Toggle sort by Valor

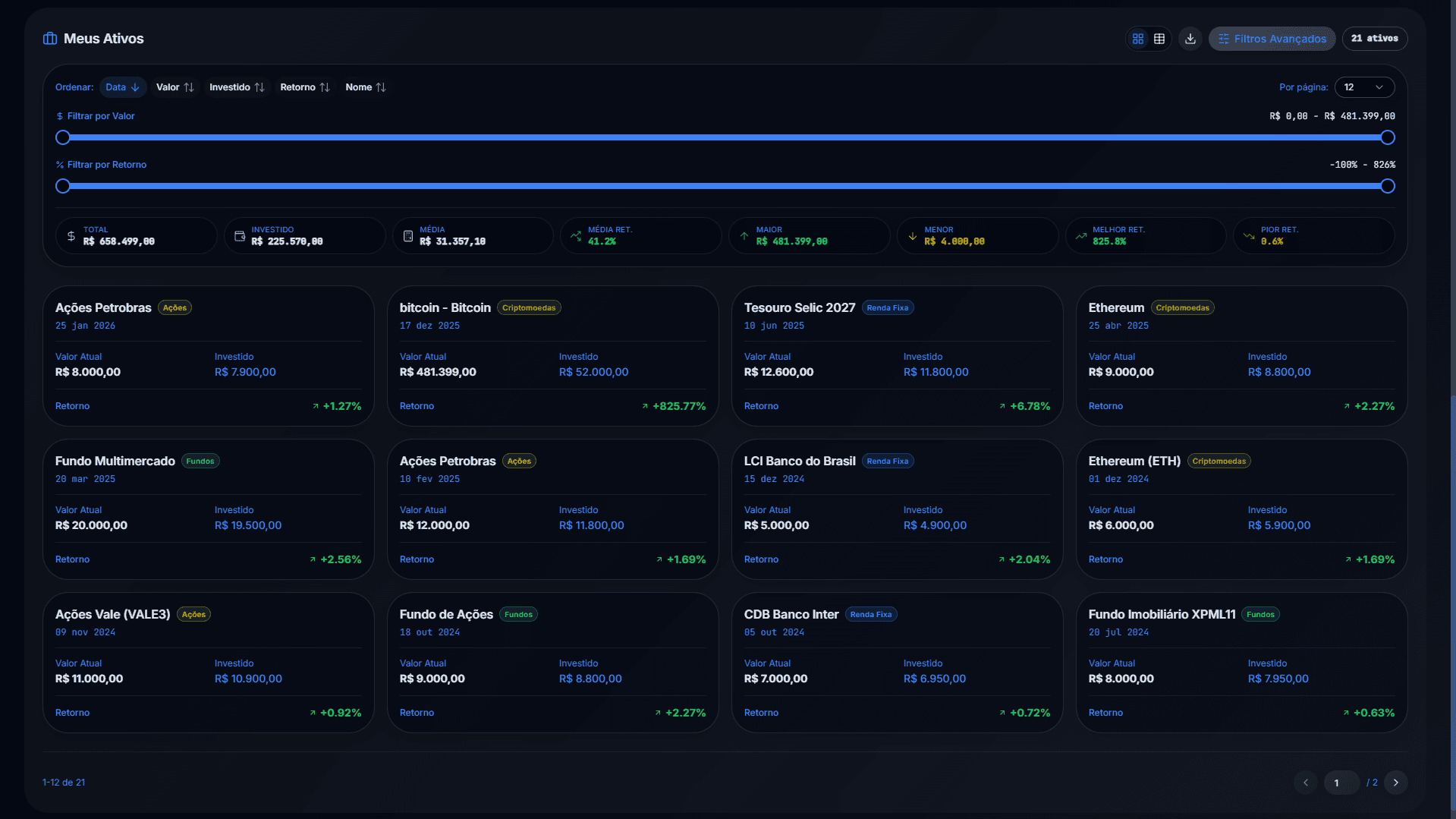pyautogui.click(x=175, y=87)
